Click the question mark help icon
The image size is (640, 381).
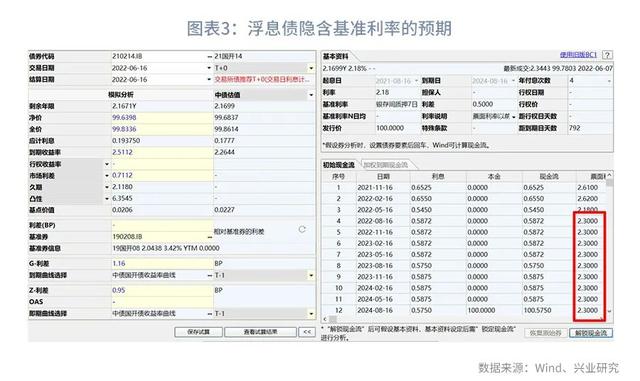(607, 55)
